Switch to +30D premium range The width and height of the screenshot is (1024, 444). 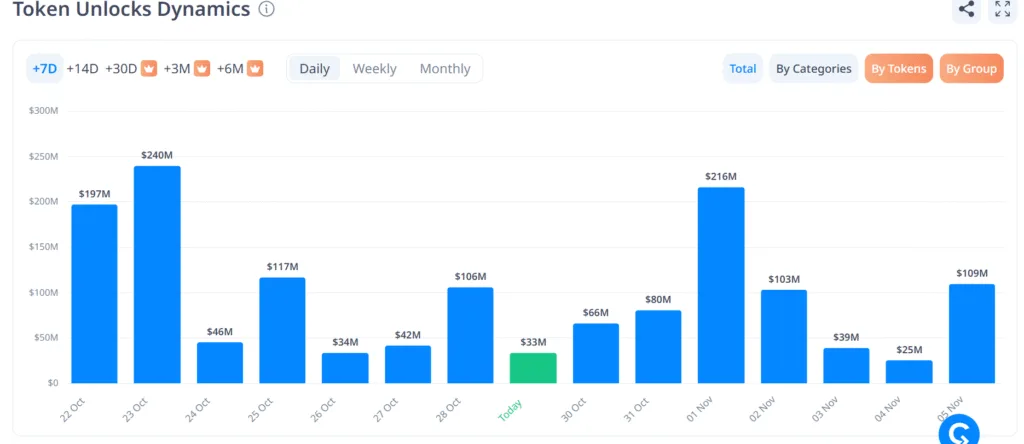click(x=121, y=69)
